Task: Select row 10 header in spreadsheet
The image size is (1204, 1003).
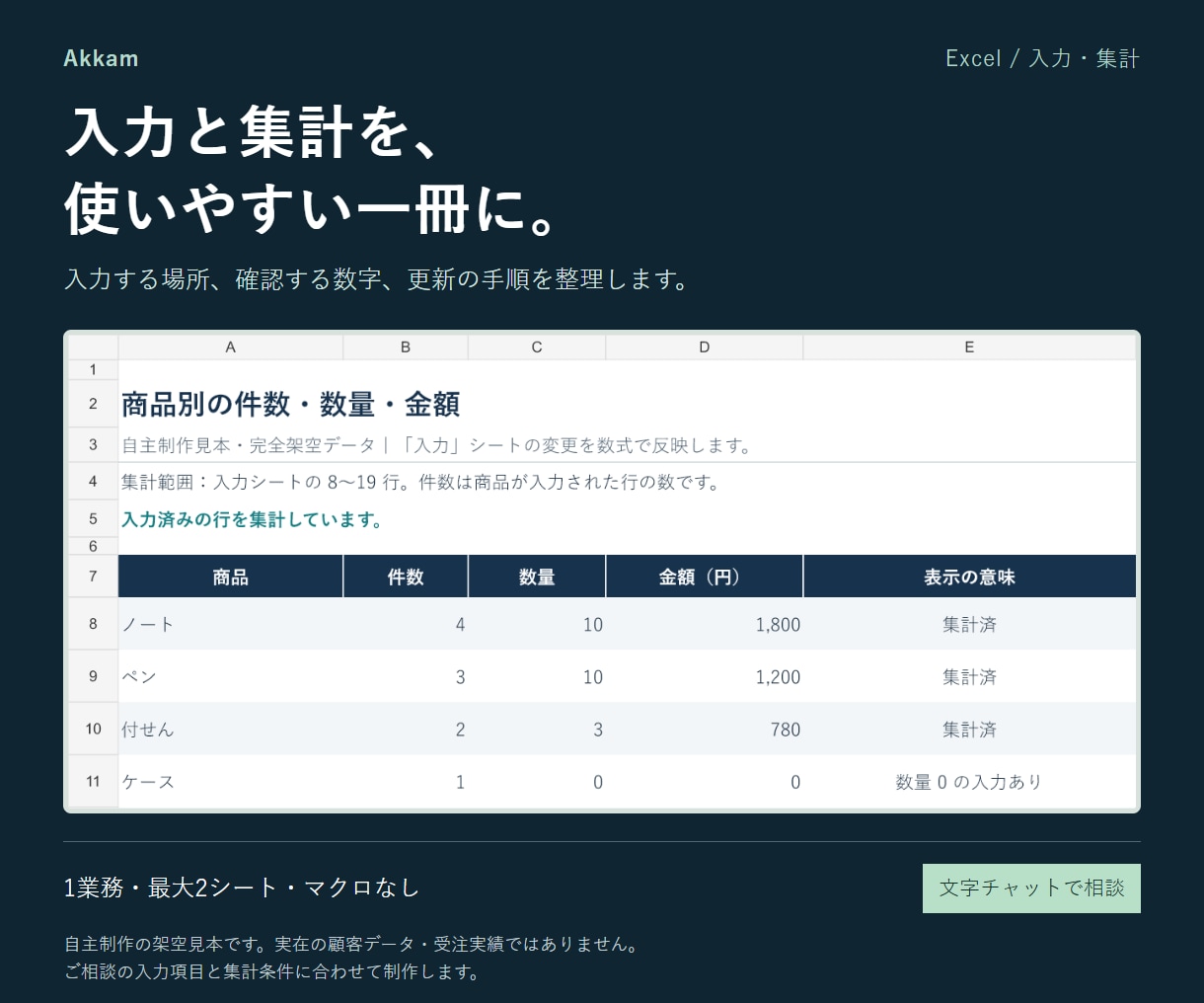Action: pyautogui.click(x=93, y=729)
